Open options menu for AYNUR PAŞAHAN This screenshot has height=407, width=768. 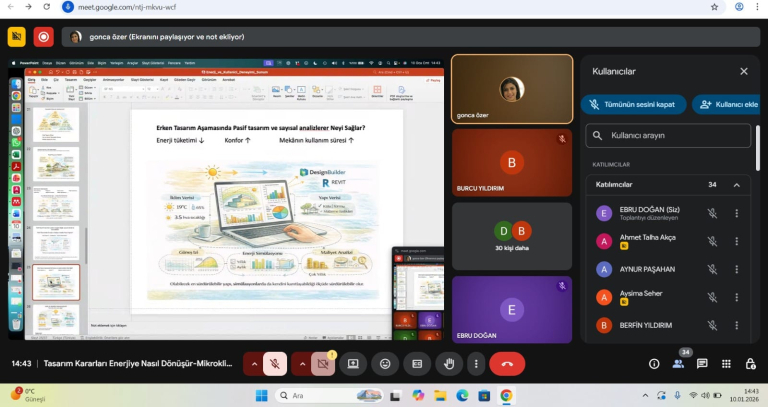[737, 269]
